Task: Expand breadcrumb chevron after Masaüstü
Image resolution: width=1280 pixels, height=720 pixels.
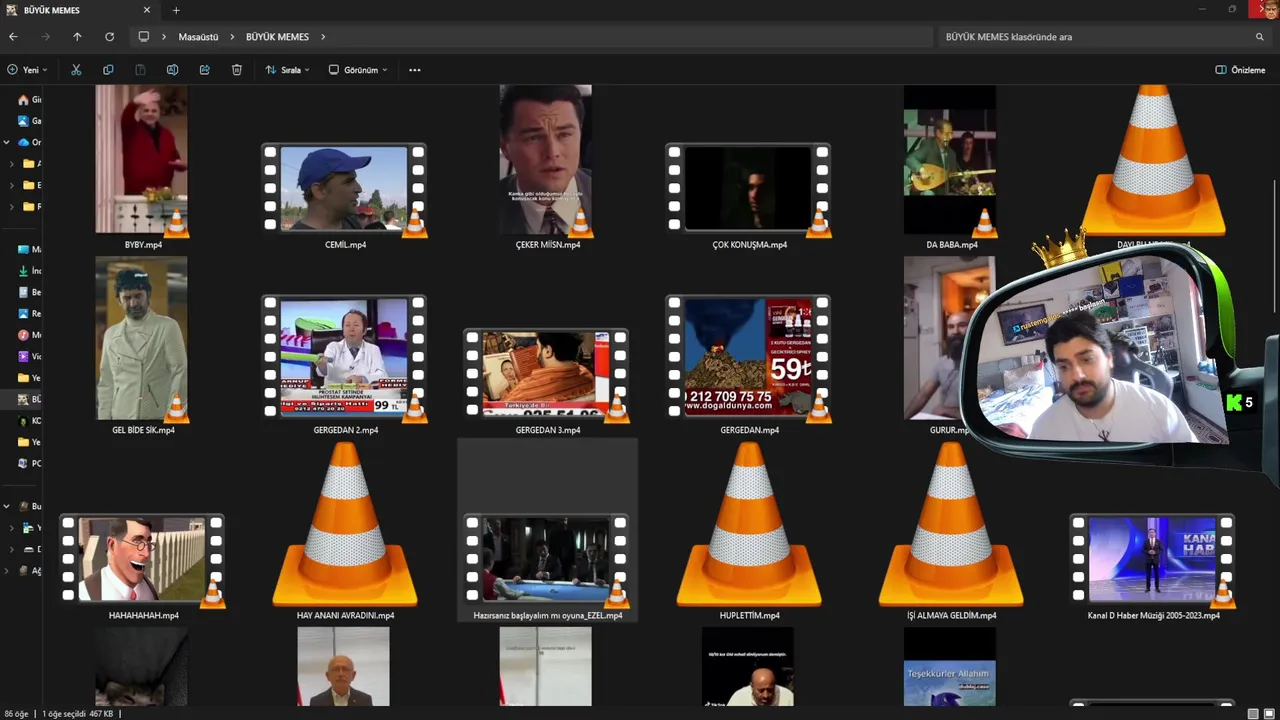Action: [x=232, y=37]
